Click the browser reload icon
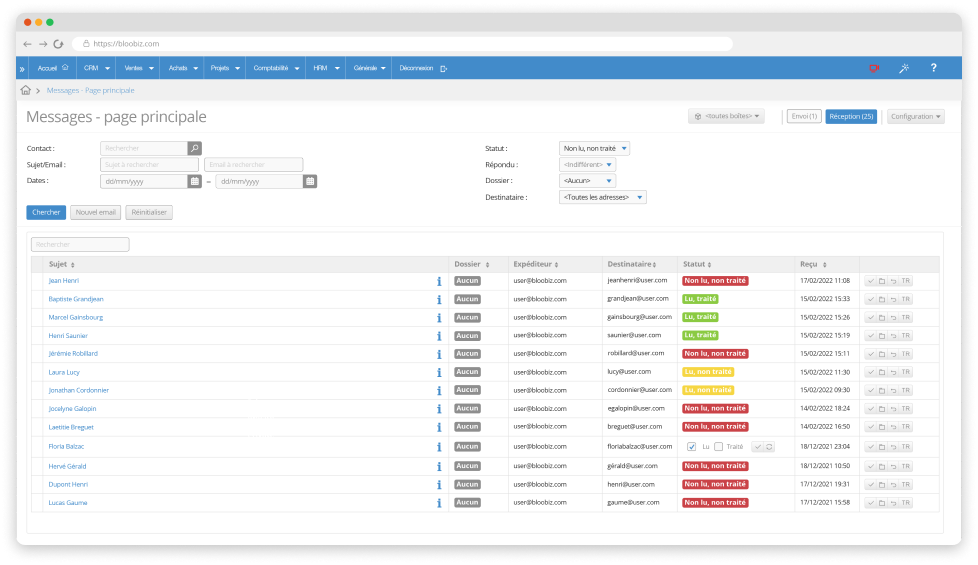978x565 pixels. 58,44
